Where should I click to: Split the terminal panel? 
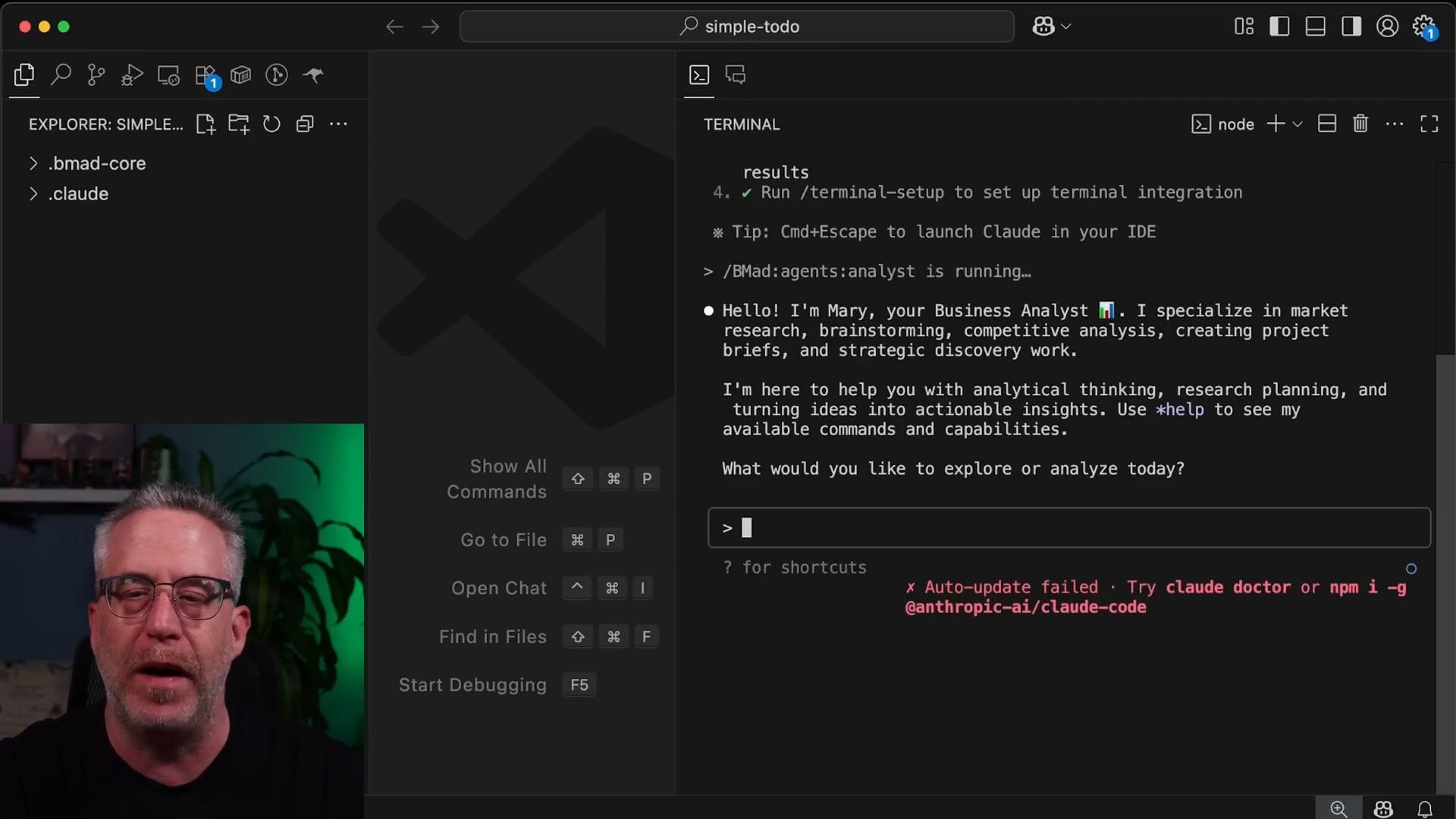1327,124
